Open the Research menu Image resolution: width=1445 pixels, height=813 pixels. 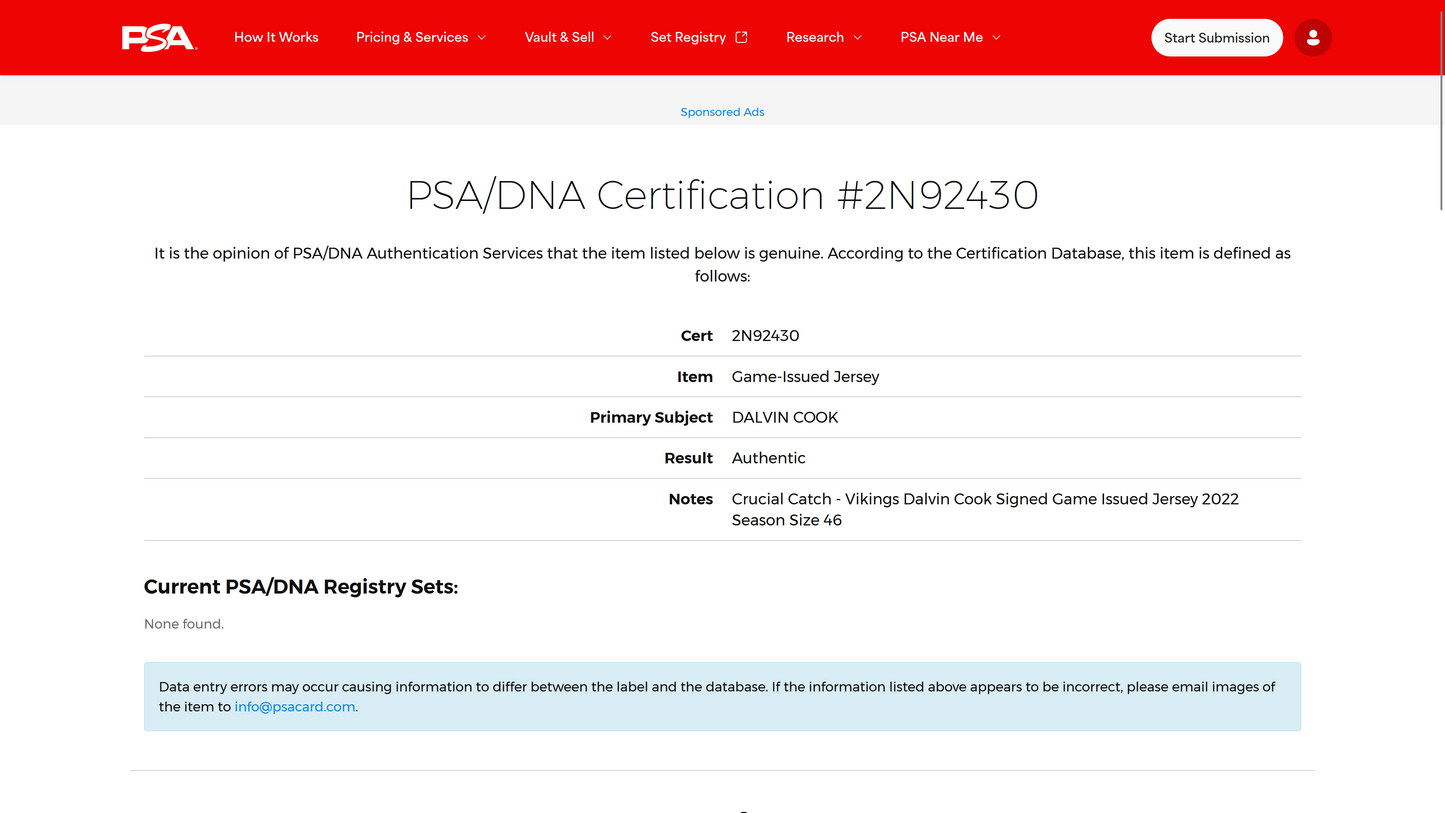(x=815, y=37)
